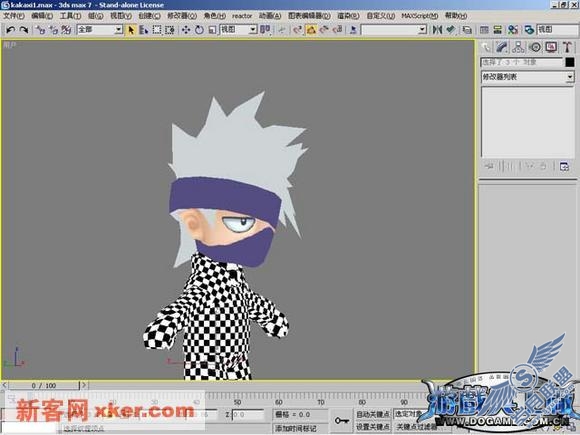The width and height of the screenshot is (580, 435).
Task: Toggle 3D Snaps
Action: point(298,30)
